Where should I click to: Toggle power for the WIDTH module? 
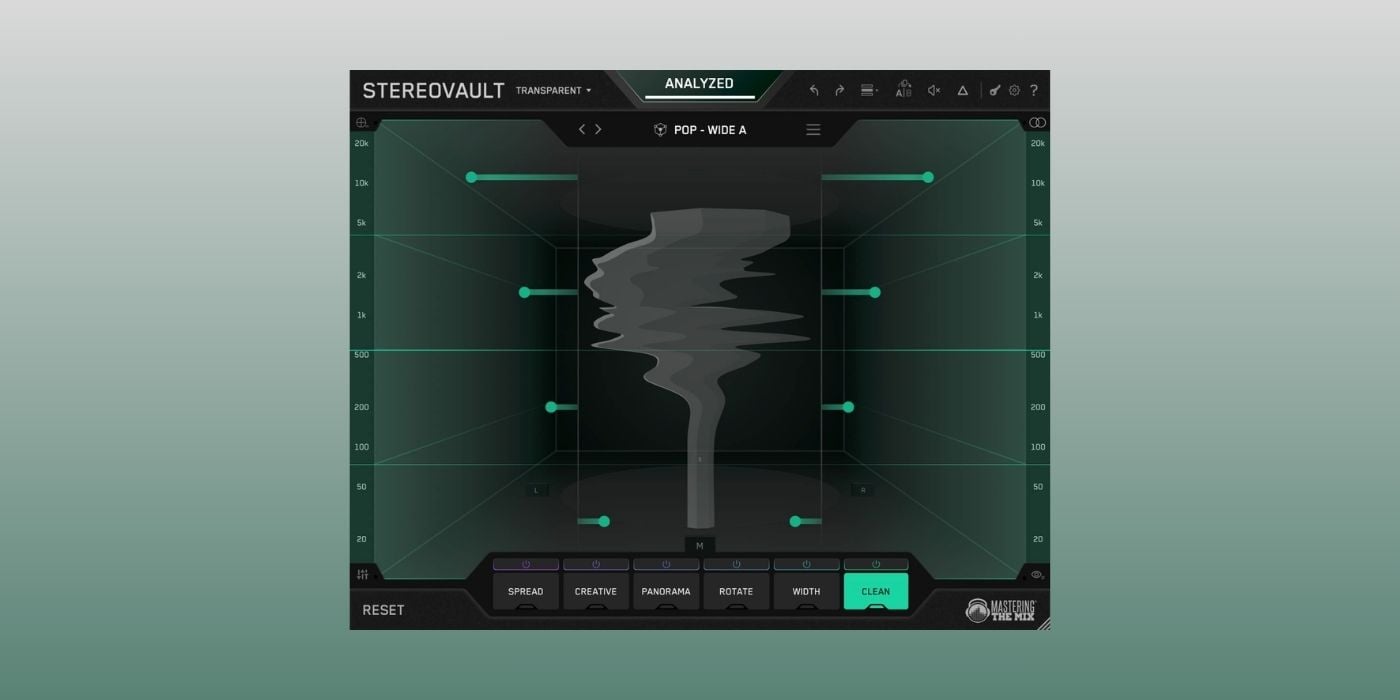point(806,564)
